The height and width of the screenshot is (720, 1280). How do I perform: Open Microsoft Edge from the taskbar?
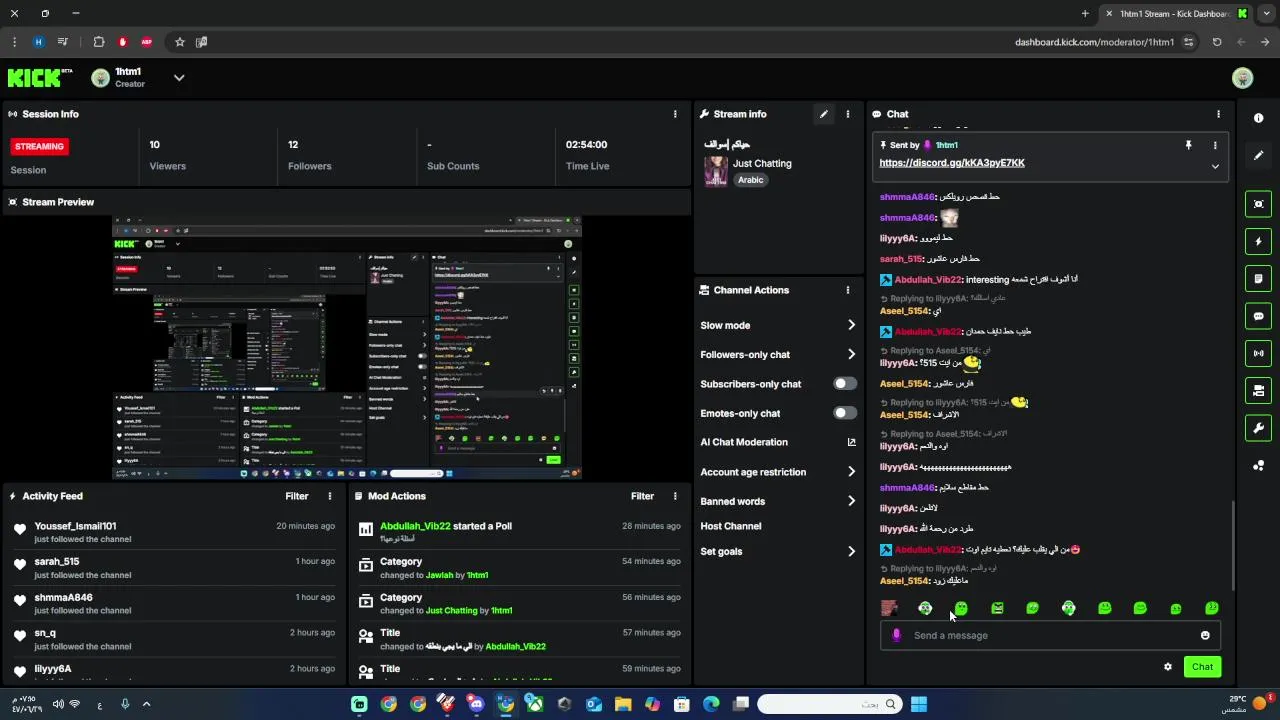coord(711,704)
